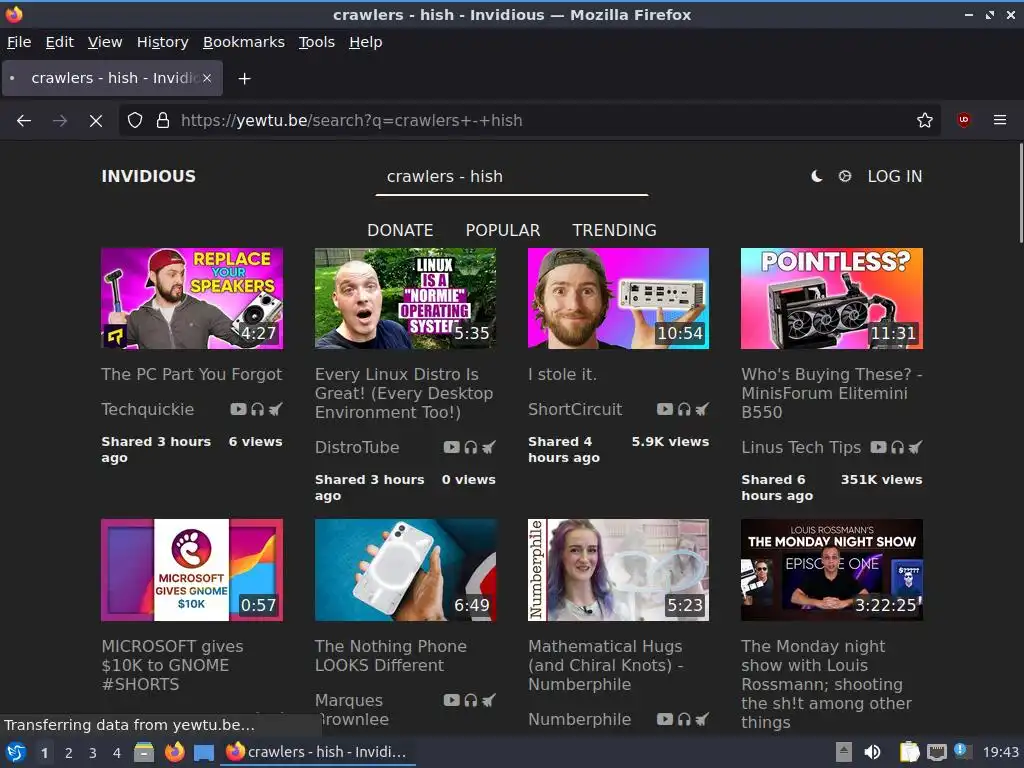The image size is (1024, 768).
Task: Go to the POPULAR feed
Action: coord(503,230)
